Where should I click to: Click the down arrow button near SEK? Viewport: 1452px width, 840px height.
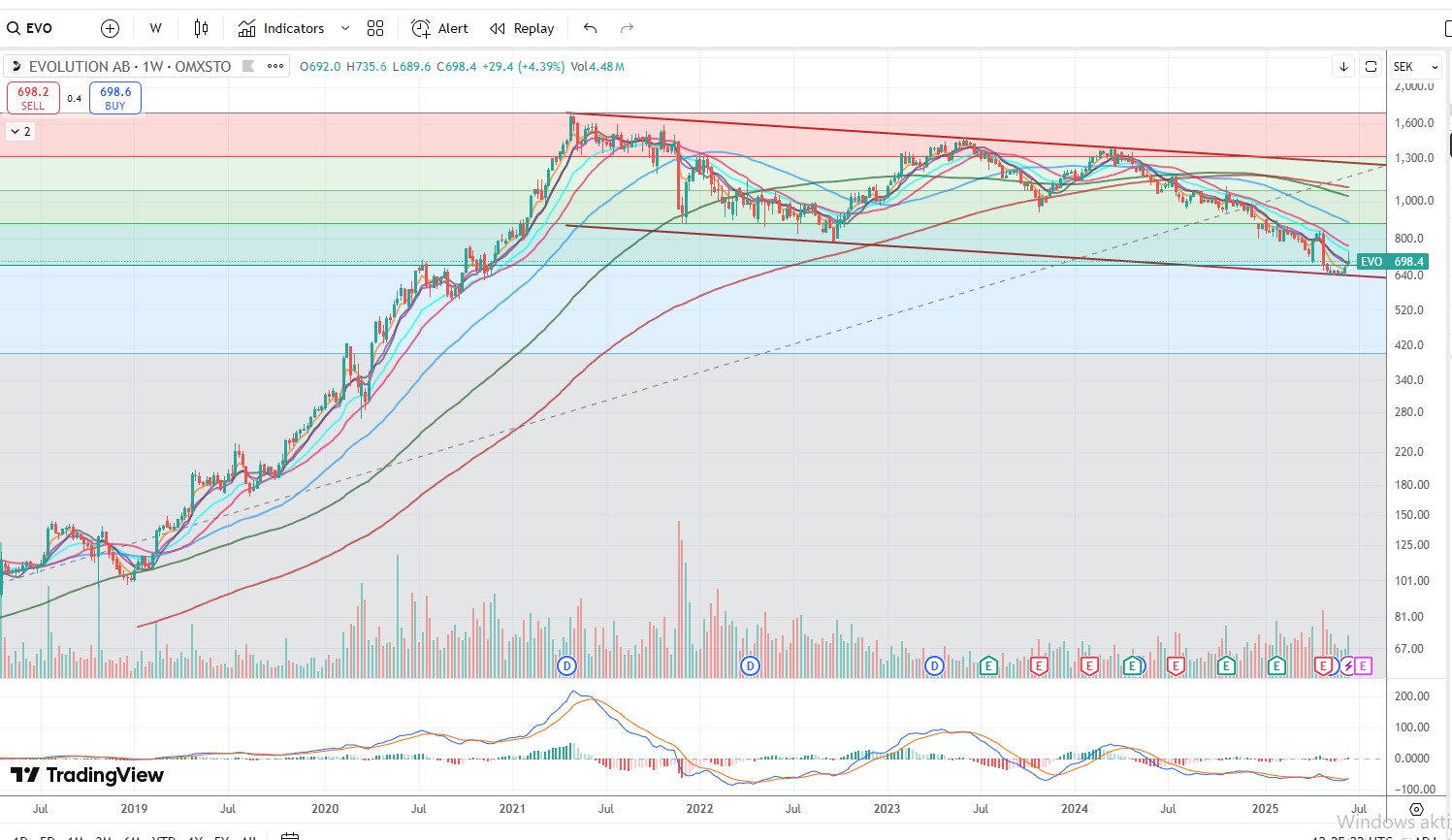click(1343, 66)
